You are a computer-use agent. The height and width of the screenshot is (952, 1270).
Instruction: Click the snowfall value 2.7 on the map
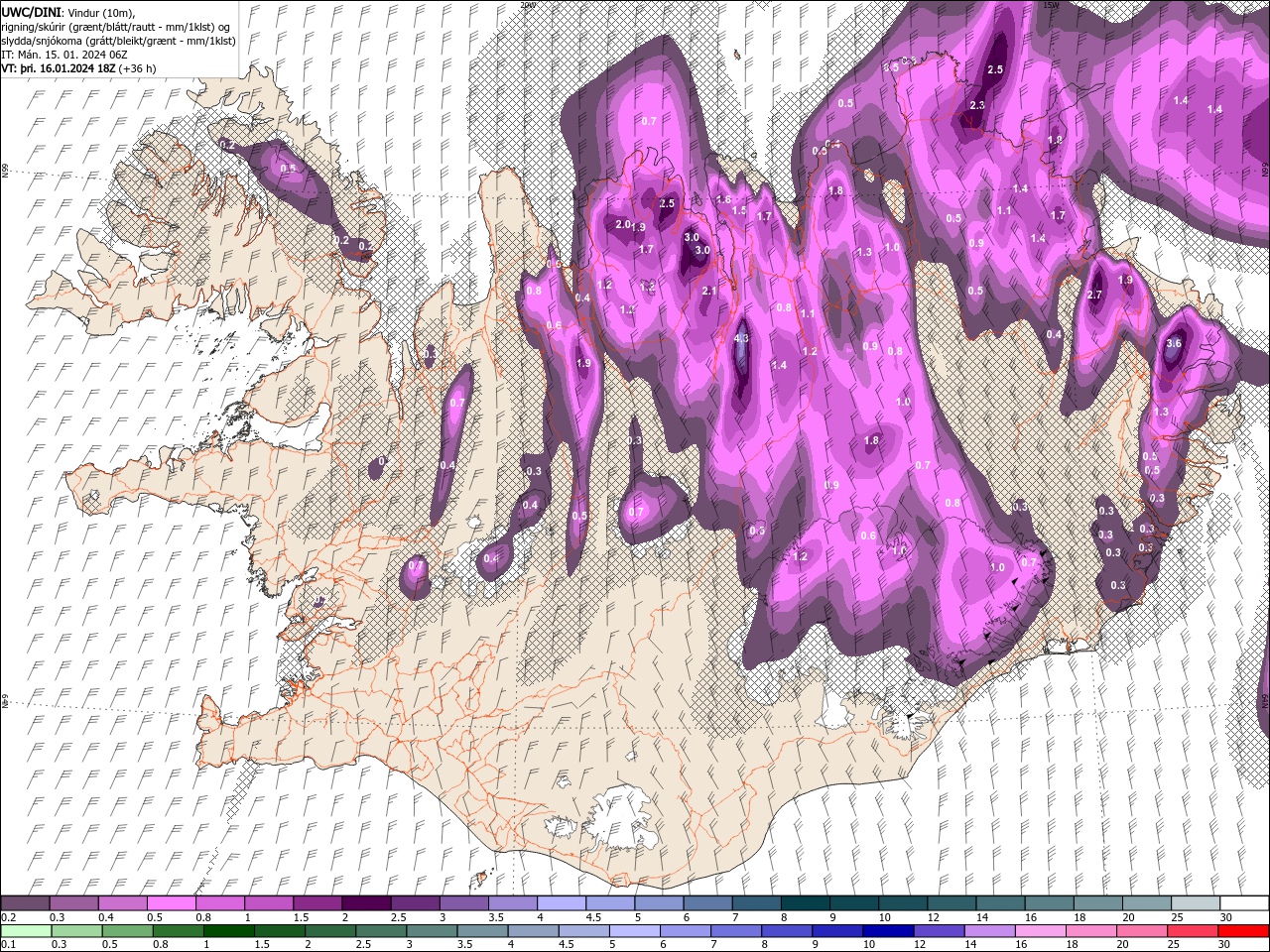pyautogui.click(x=1095, y=296)
